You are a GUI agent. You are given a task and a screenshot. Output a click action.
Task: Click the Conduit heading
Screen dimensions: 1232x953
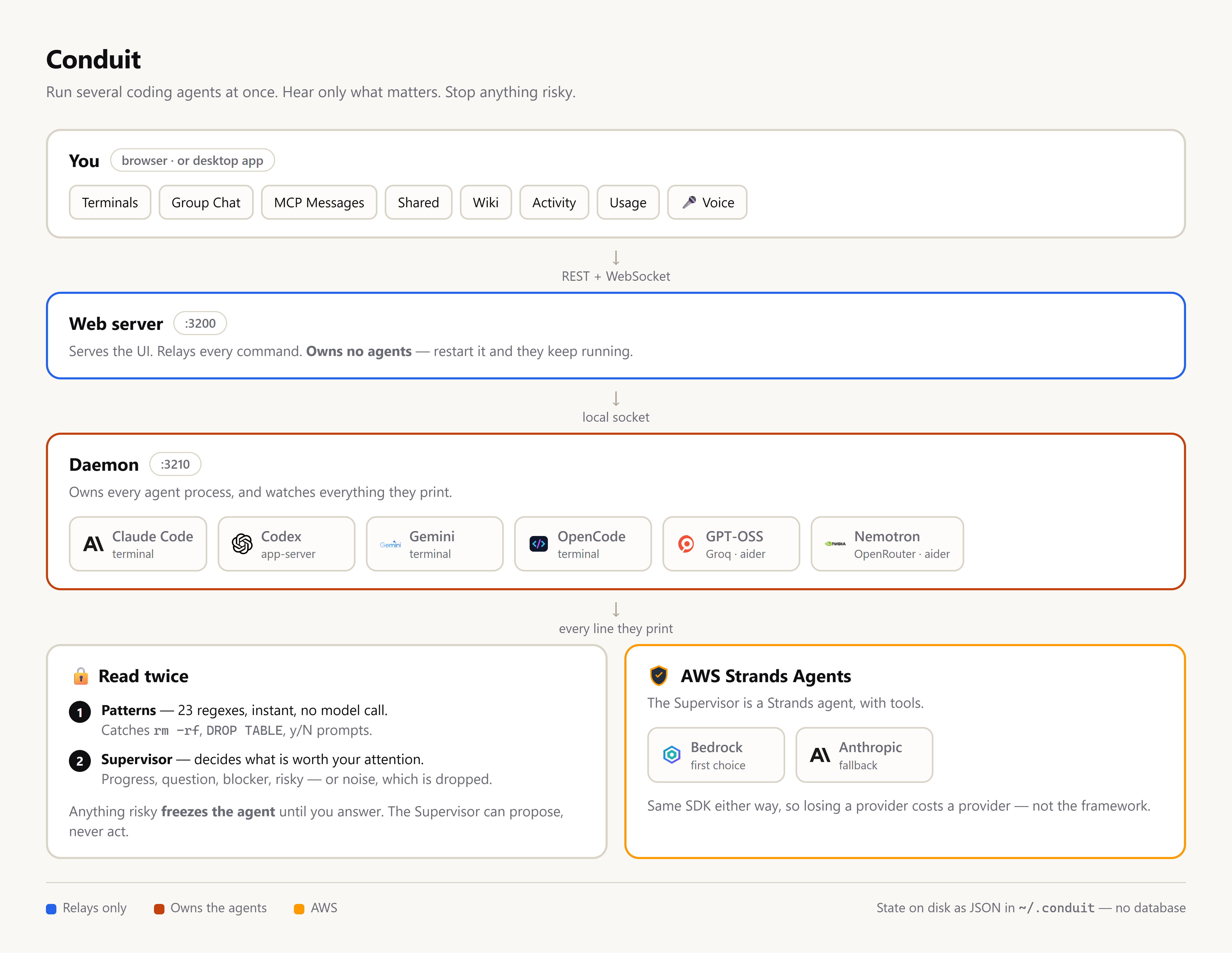(x=93, y=59)
